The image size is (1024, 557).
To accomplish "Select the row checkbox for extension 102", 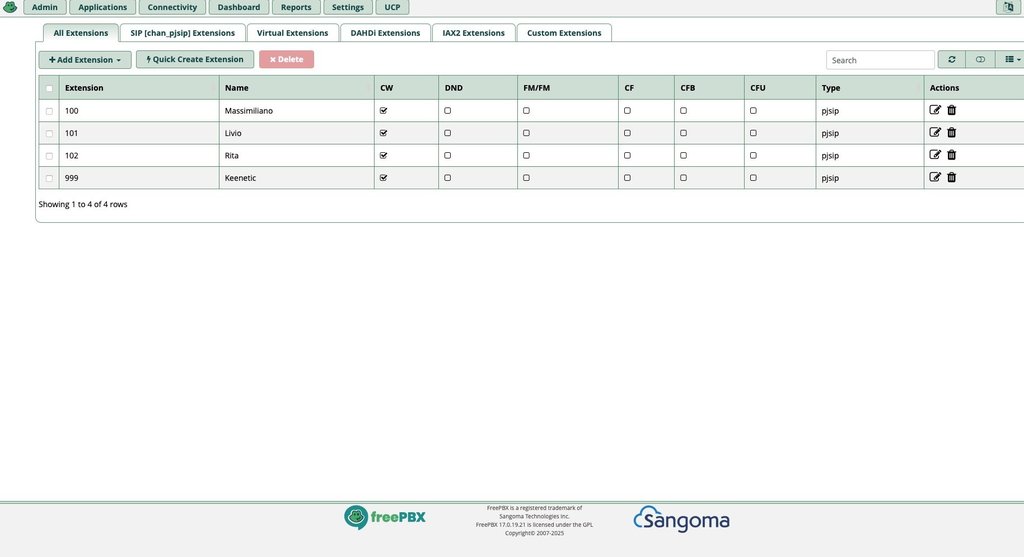I will point(49,155).
